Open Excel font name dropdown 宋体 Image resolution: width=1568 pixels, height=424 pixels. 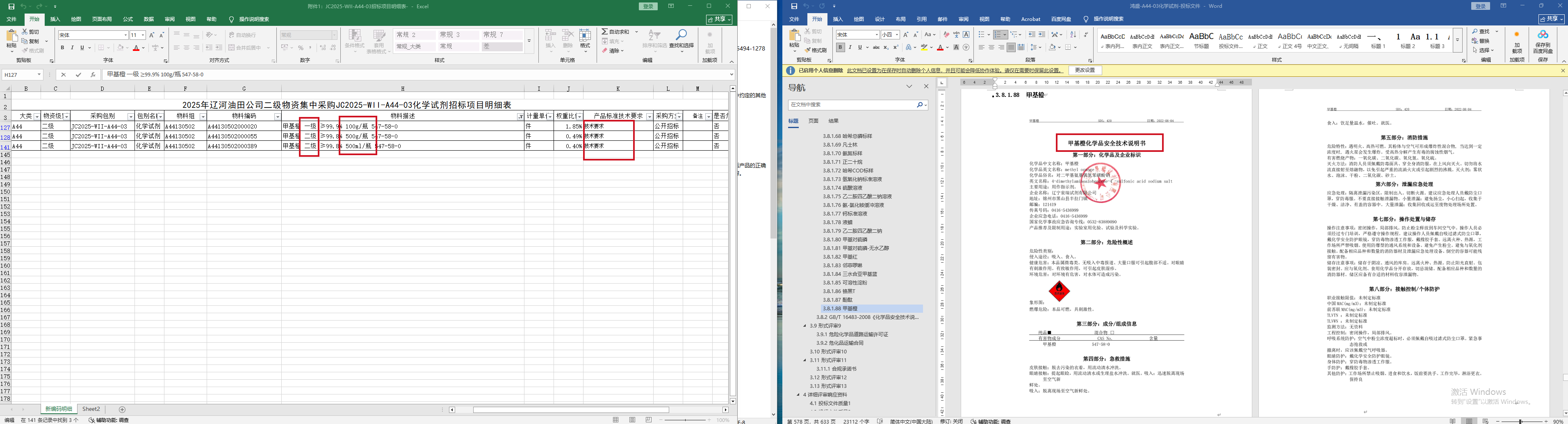[x=125, y=35]
